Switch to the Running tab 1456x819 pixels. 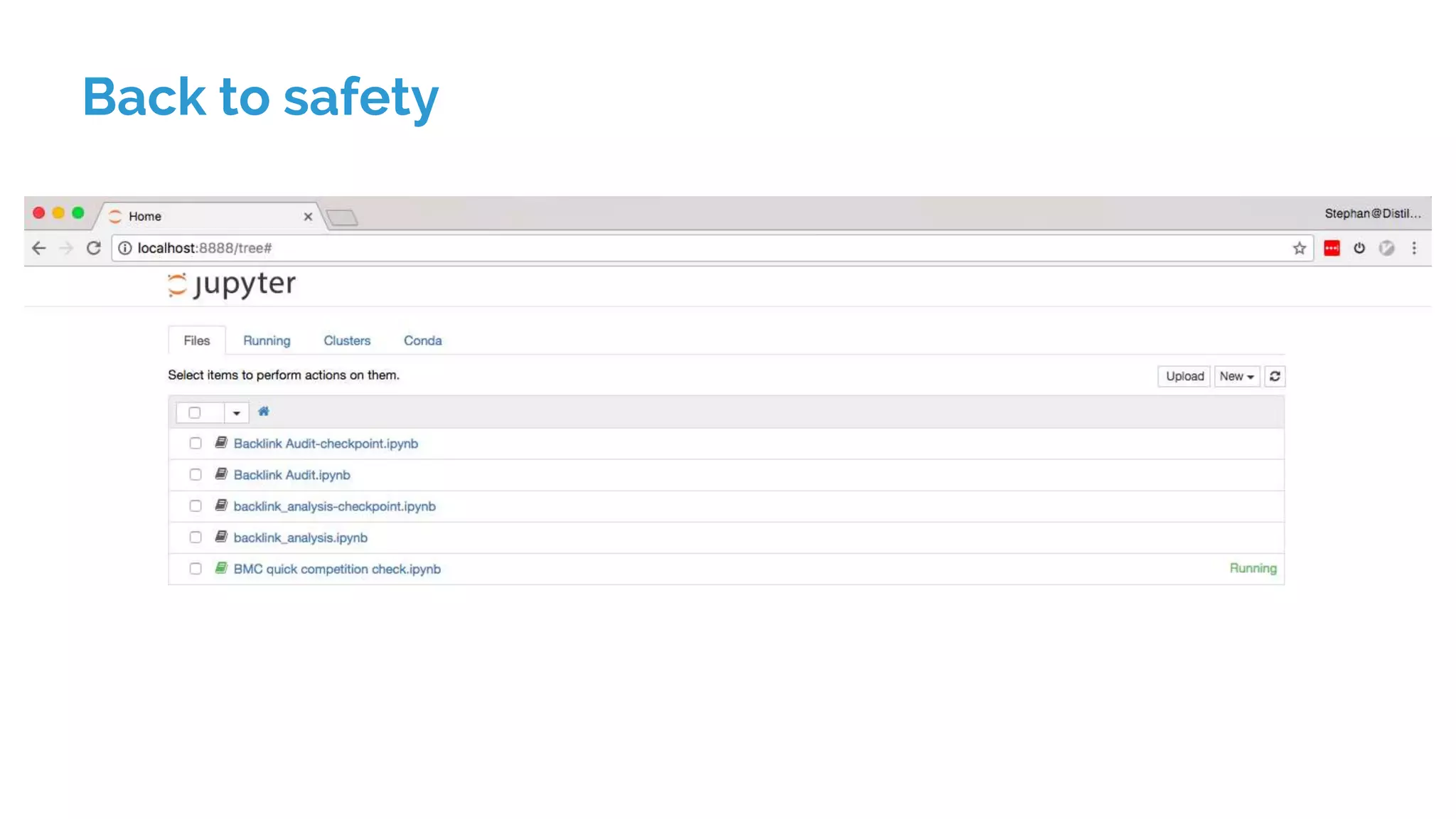click(267, 341)
